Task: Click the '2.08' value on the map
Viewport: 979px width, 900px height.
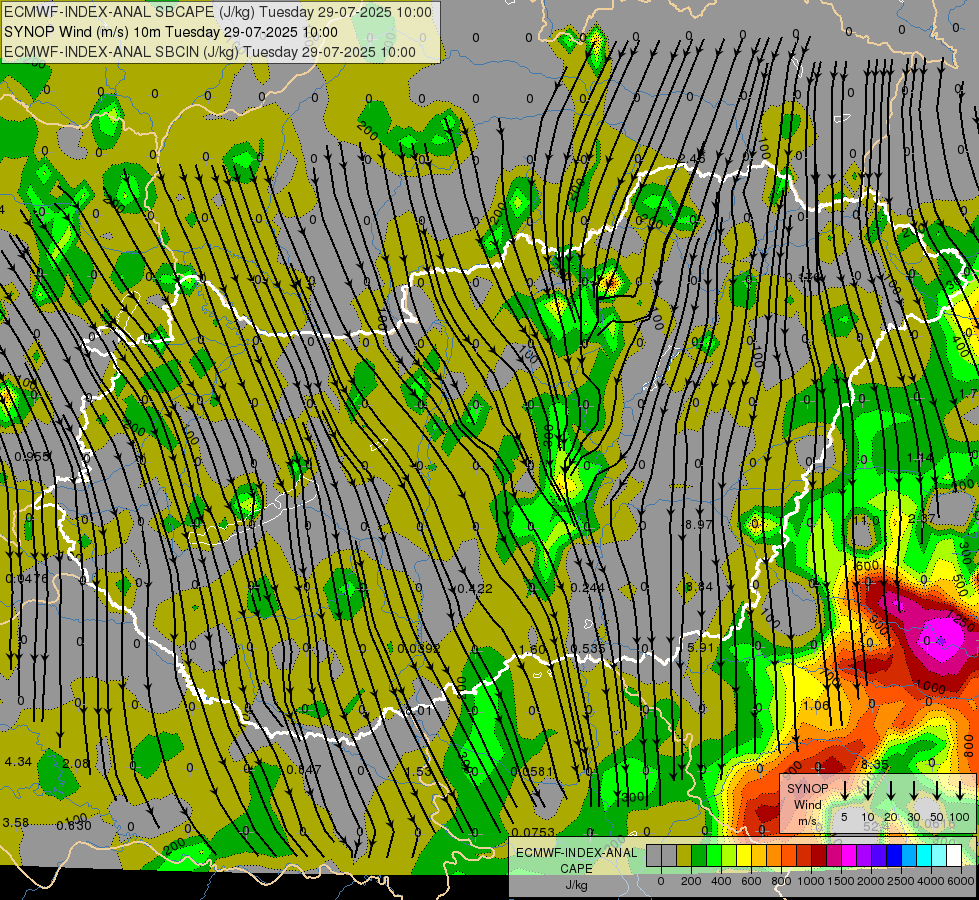Action: click(76, 763)
